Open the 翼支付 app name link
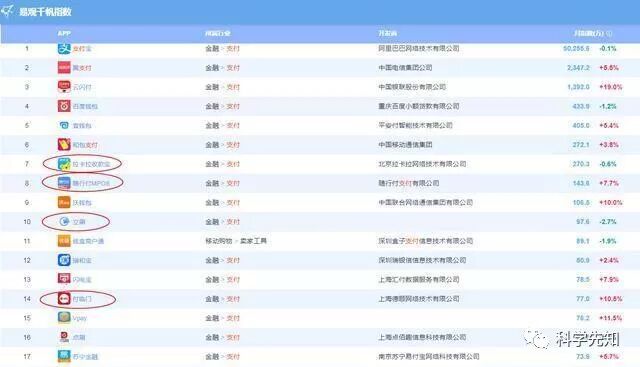 pos(82,68)
